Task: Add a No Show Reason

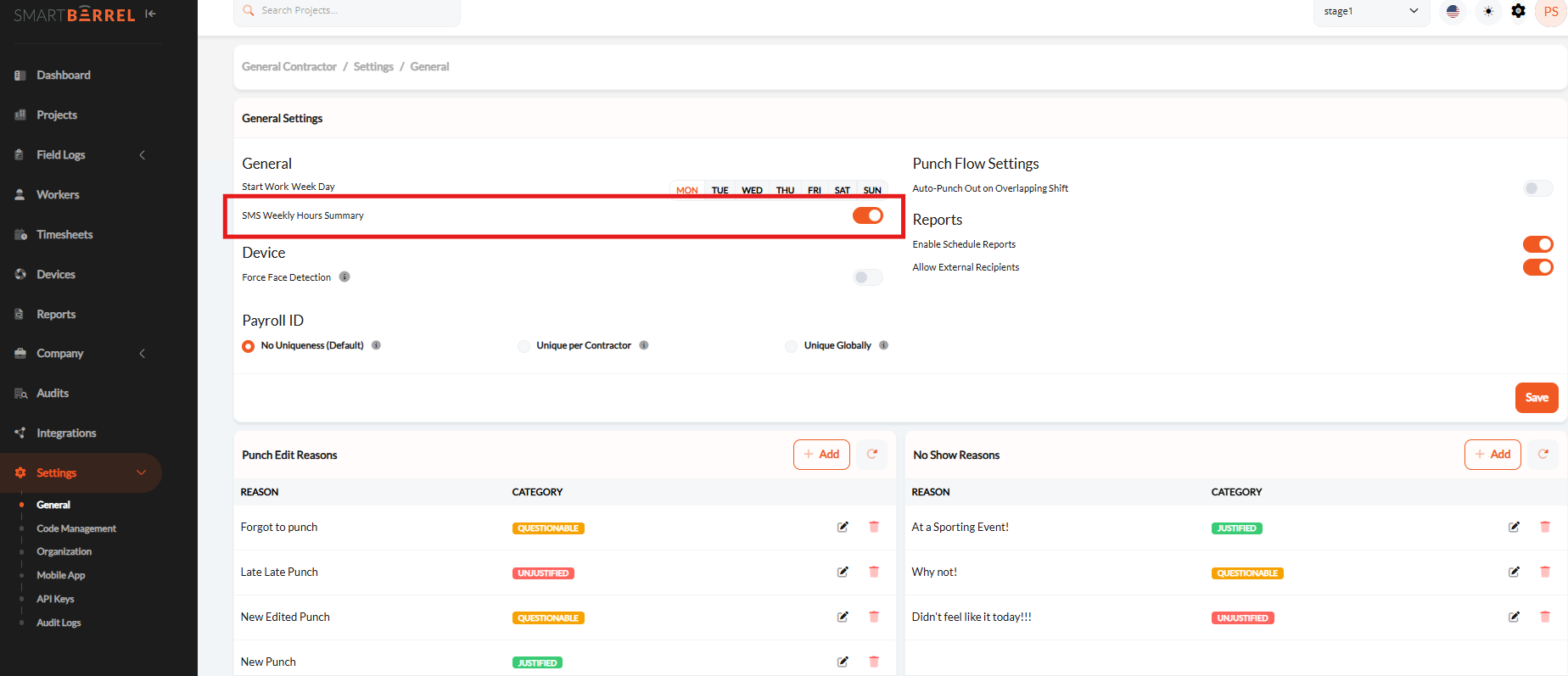Action: [1492, 455]
